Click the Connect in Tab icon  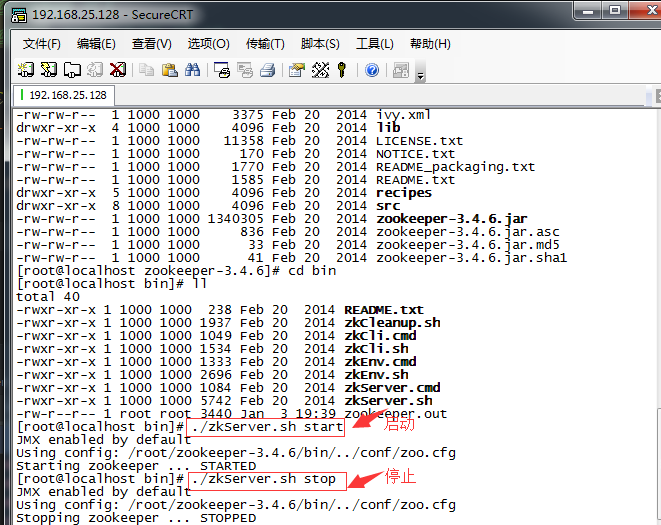coord(72,70)
